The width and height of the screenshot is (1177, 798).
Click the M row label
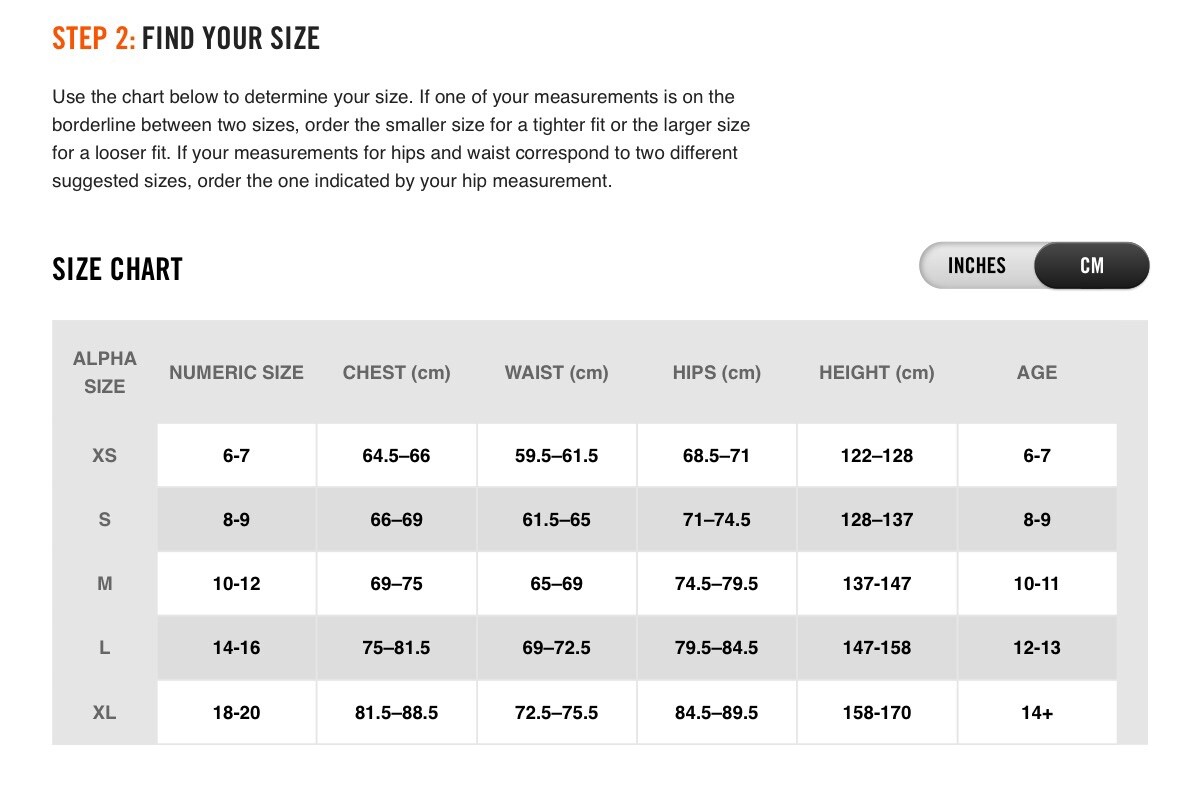[x=105, y=583]
